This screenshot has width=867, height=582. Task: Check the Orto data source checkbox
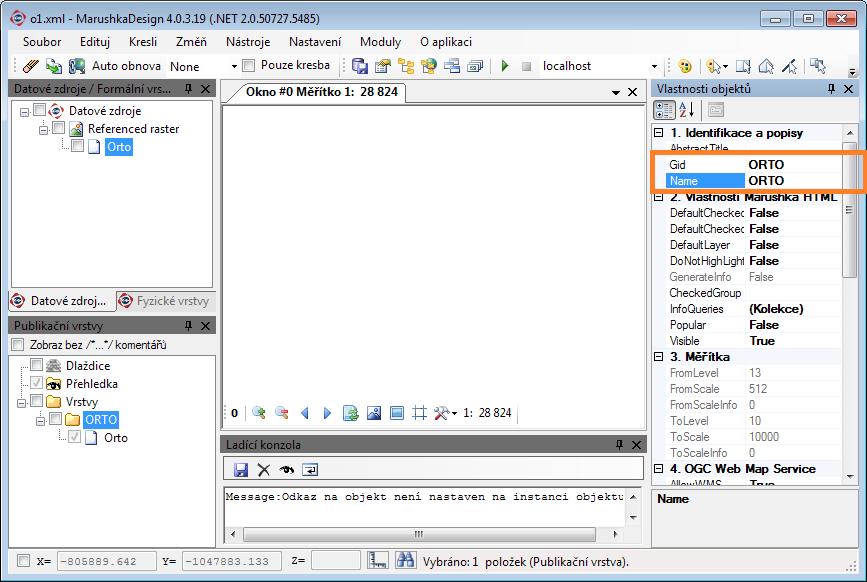[x=77, y=146]
